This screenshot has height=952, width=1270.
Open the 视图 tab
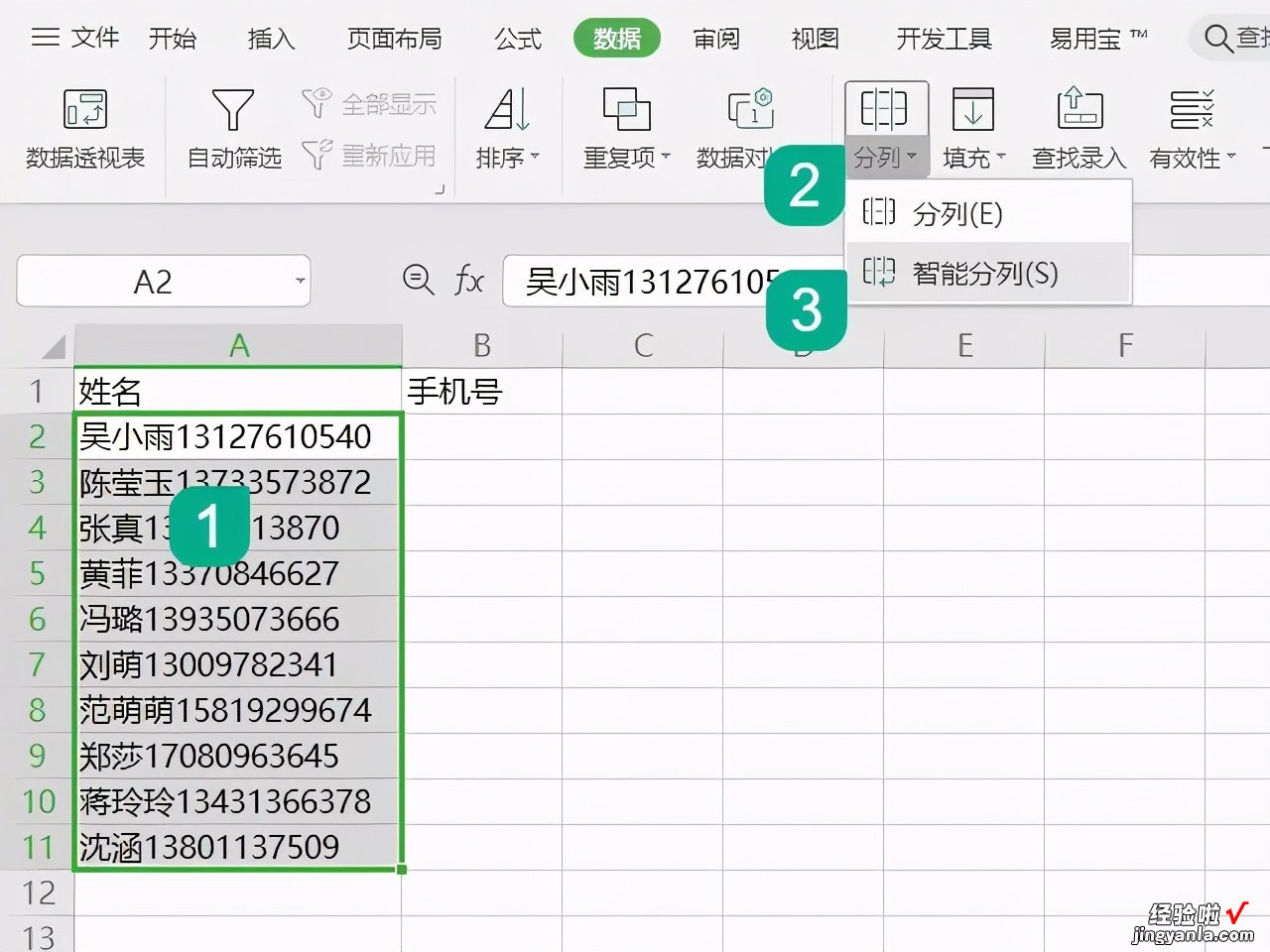coord(816,39)
